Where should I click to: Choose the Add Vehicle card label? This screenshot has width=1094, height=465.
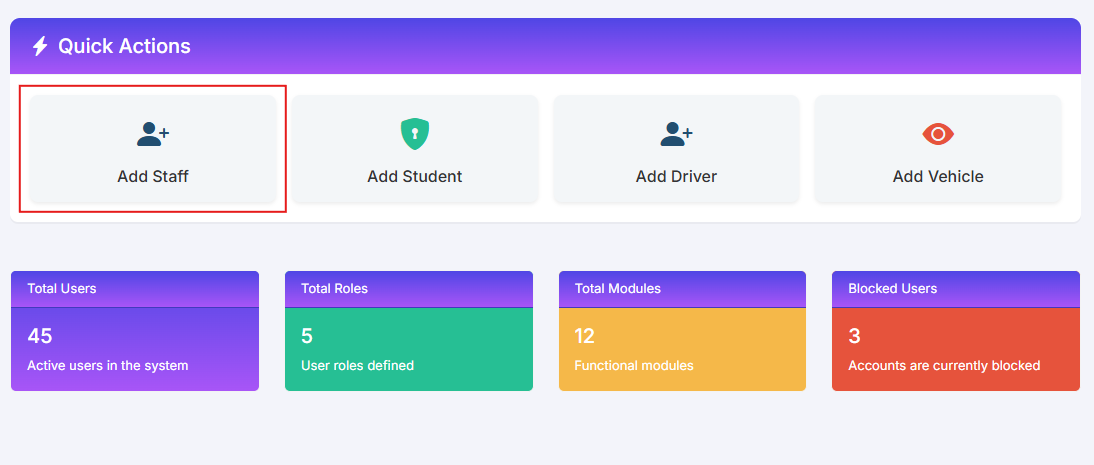(x=938, y=177)
